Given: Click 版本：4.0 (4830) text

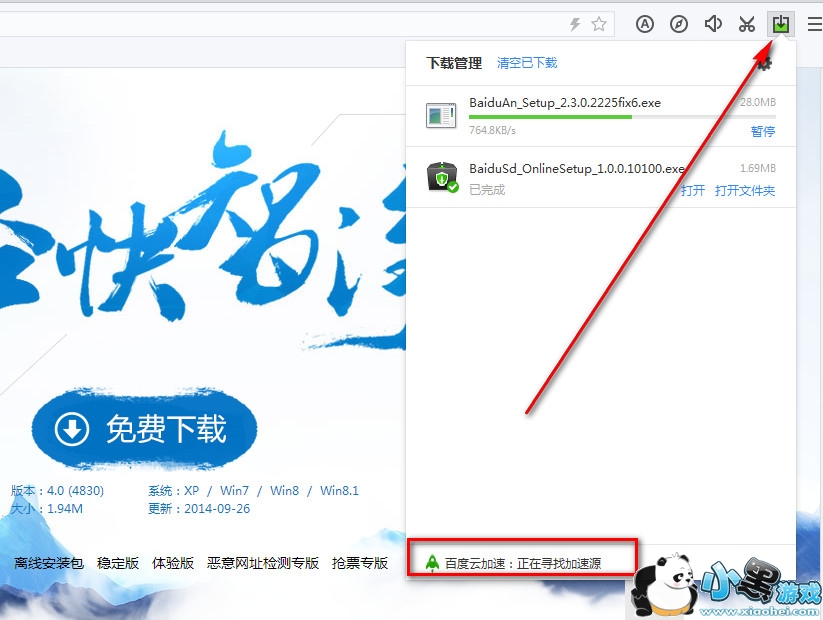Looking at the screenshot, I should point(57,490).
